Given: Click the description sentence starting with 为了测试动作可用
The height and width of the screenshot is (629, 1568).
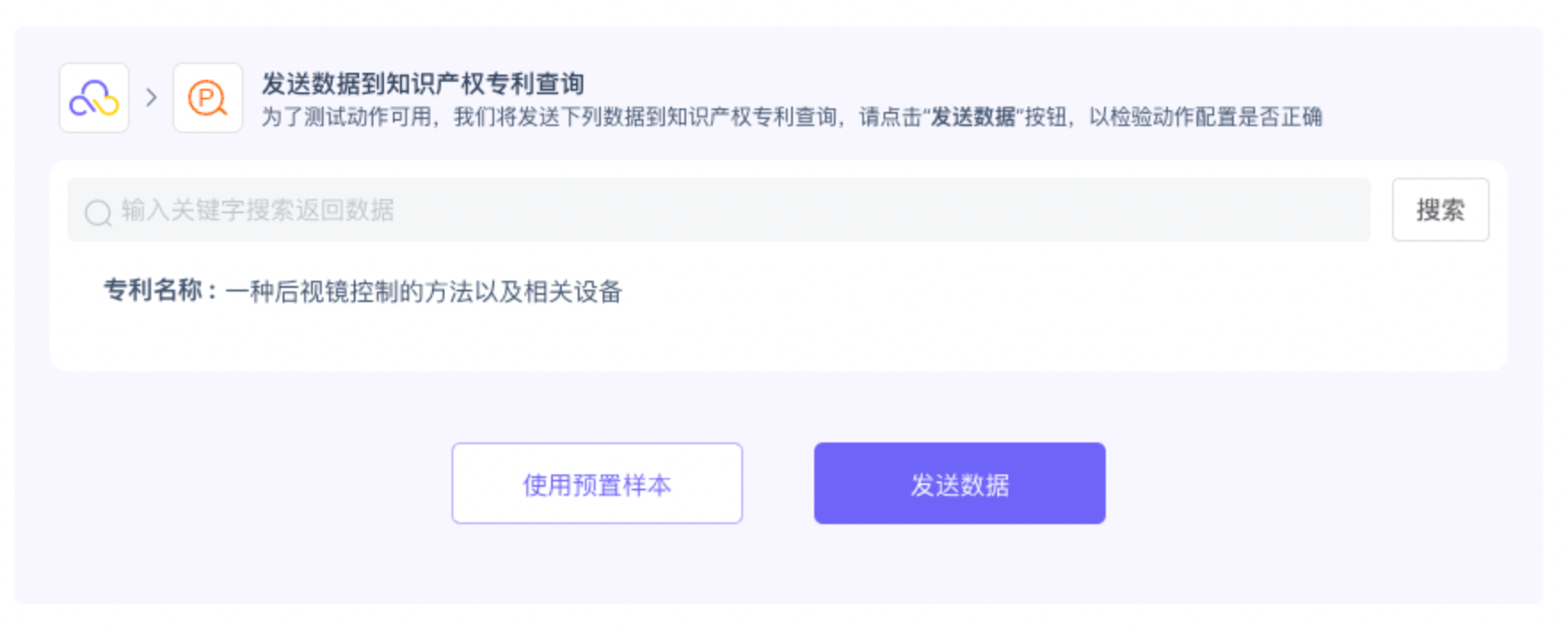Looking at the screenshot, I should (791, 117).
